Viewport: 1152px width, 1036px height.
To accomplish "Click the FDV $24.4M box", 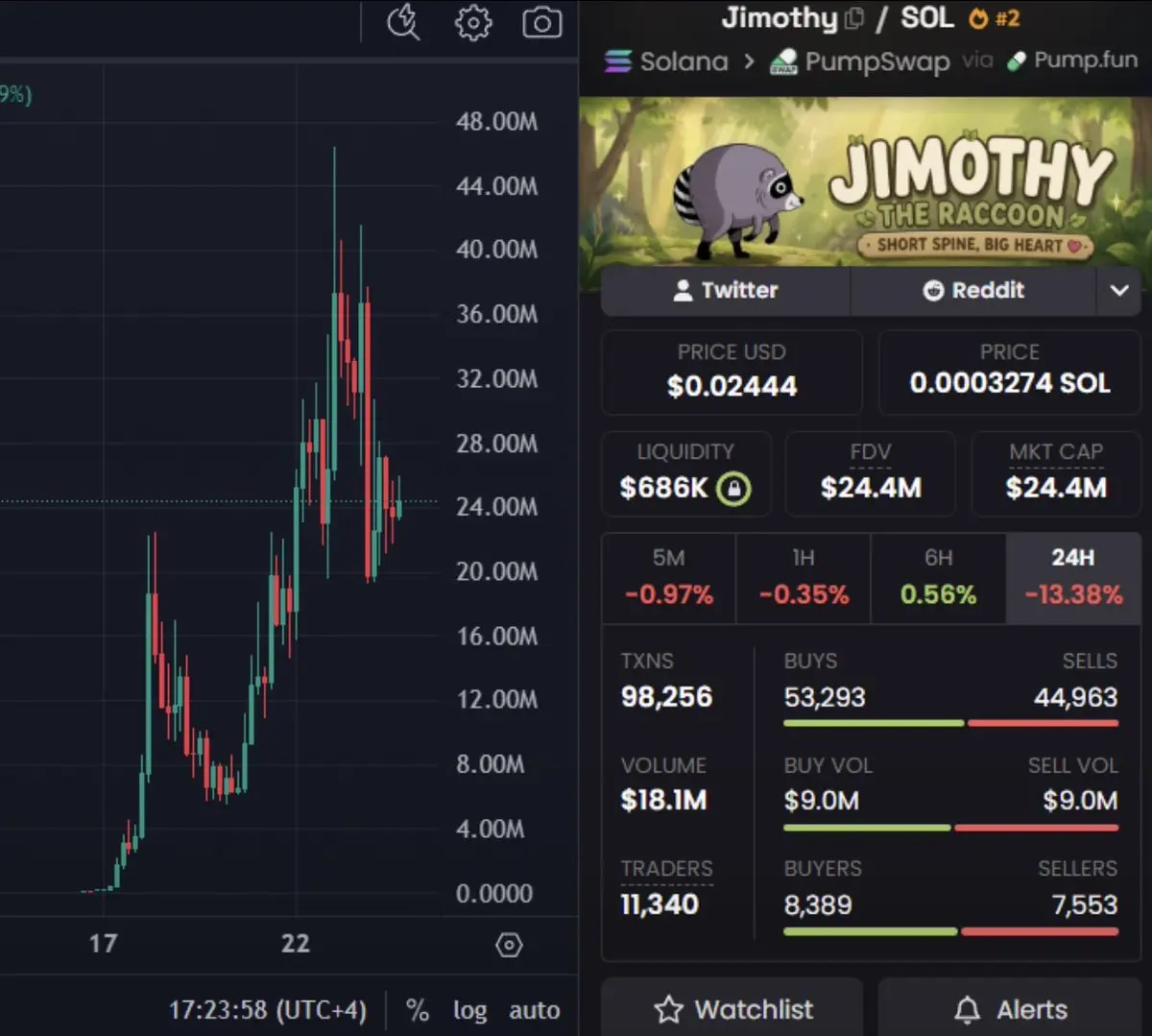I will [x=871, y=474].
